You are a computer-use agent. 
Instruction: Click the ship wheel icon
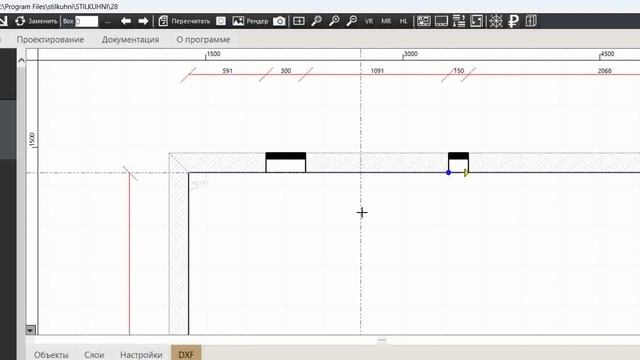point(496,21)
